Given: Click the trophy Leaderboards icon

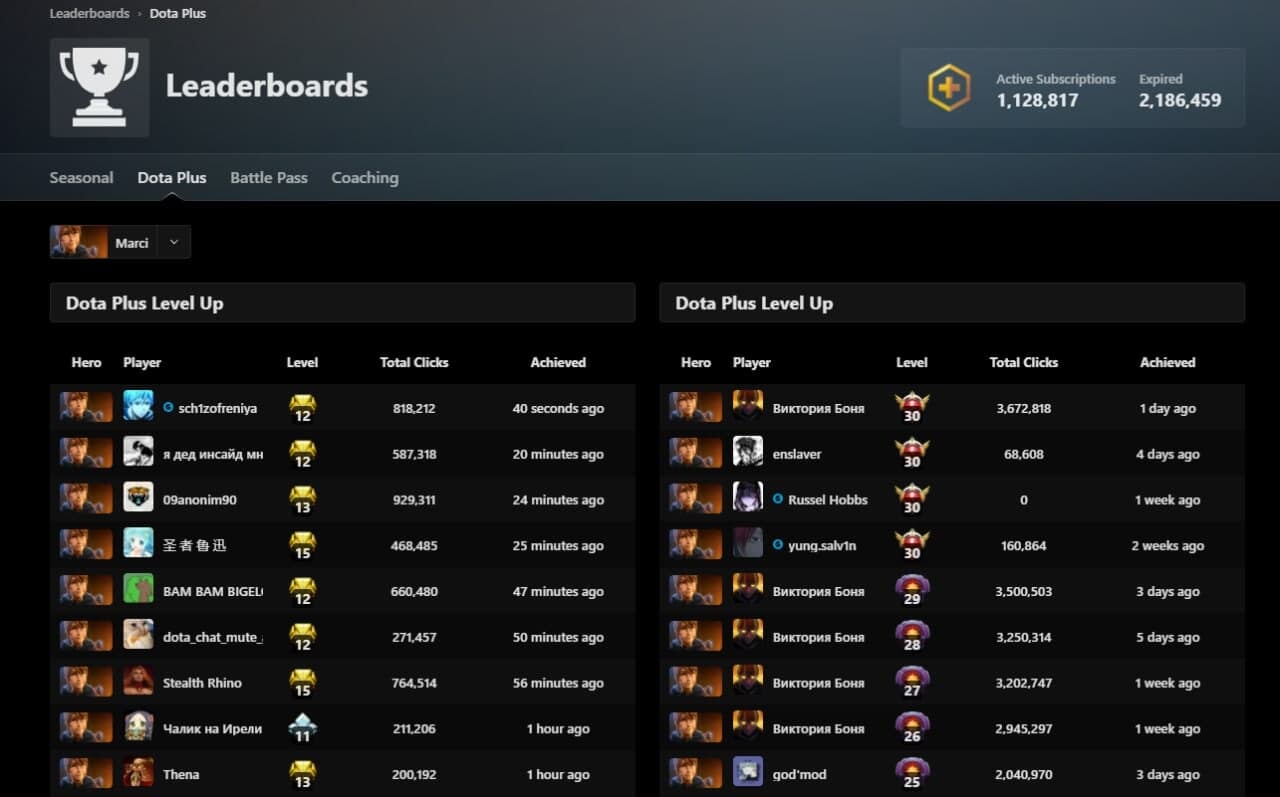Looking at the screenshot, I should coord(99,87).
